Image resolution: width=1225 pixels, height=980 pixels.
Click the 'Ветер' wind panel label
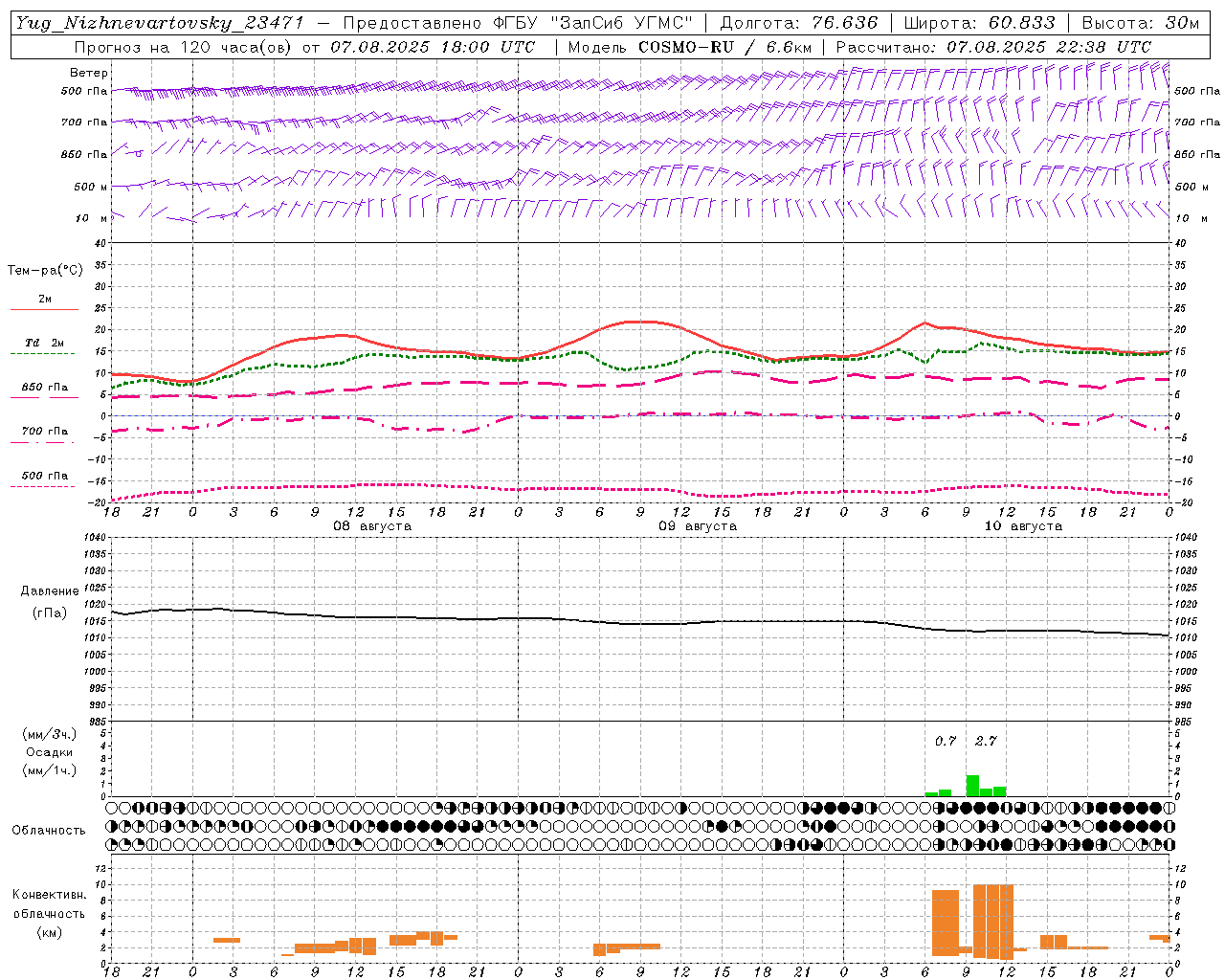click(x=89, y=73)
